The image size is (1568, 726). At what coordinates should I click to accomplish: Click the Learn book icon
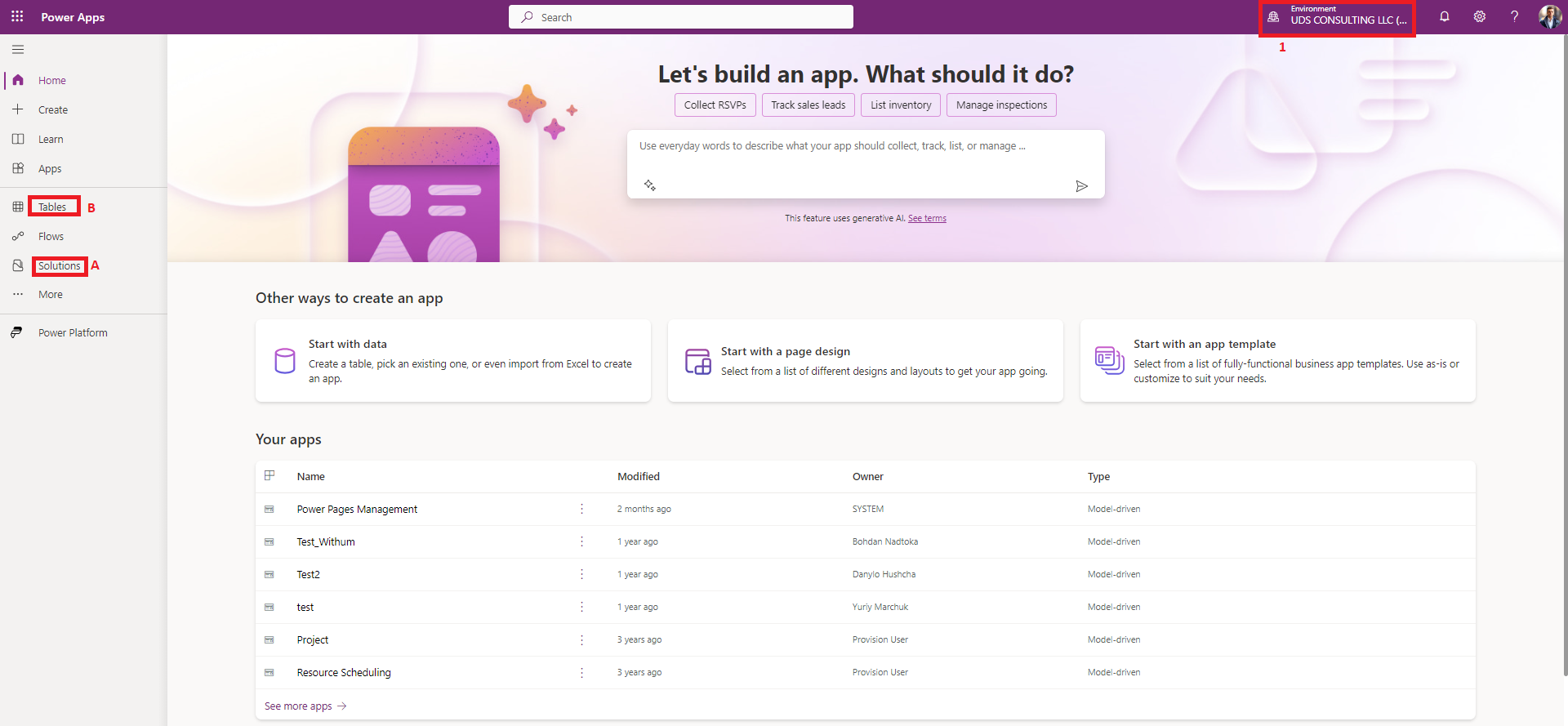point(18,139)
